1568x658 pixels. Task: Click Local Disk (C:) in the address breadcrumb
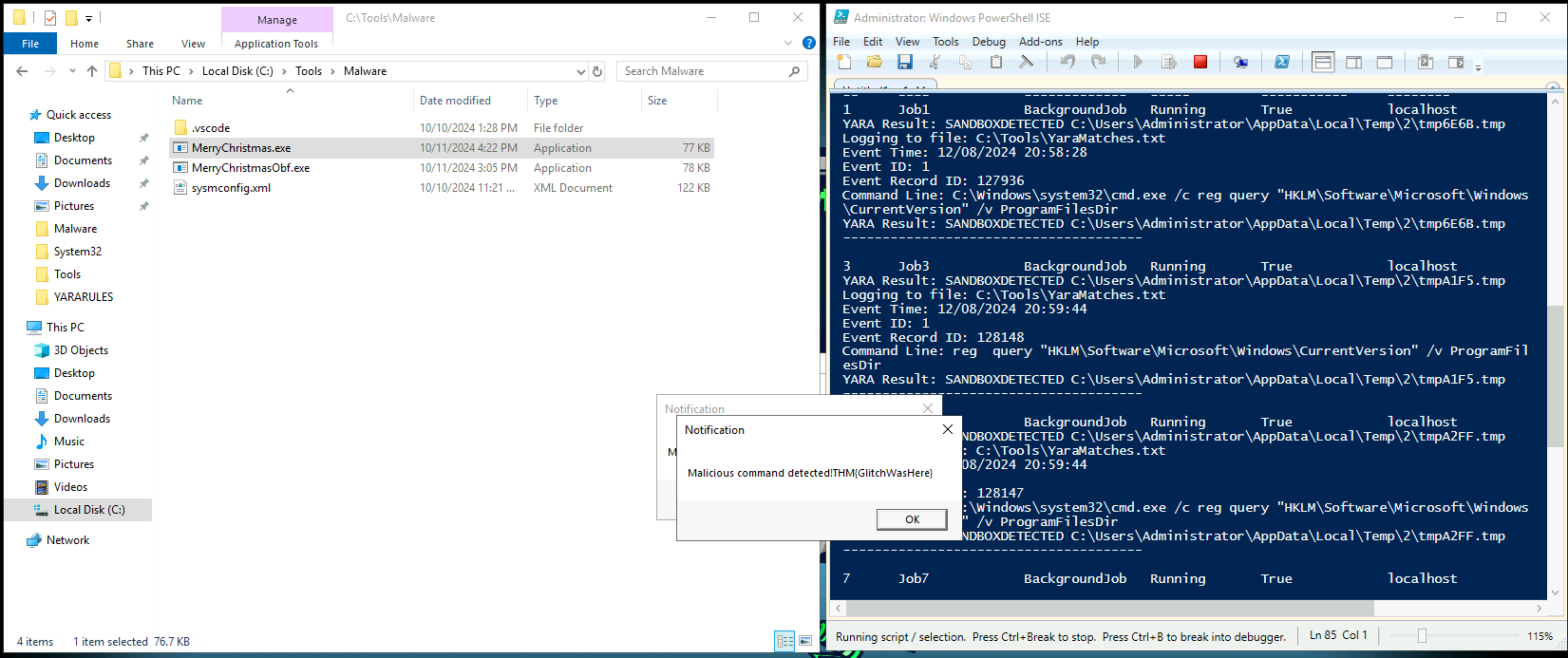click(237, 71)
